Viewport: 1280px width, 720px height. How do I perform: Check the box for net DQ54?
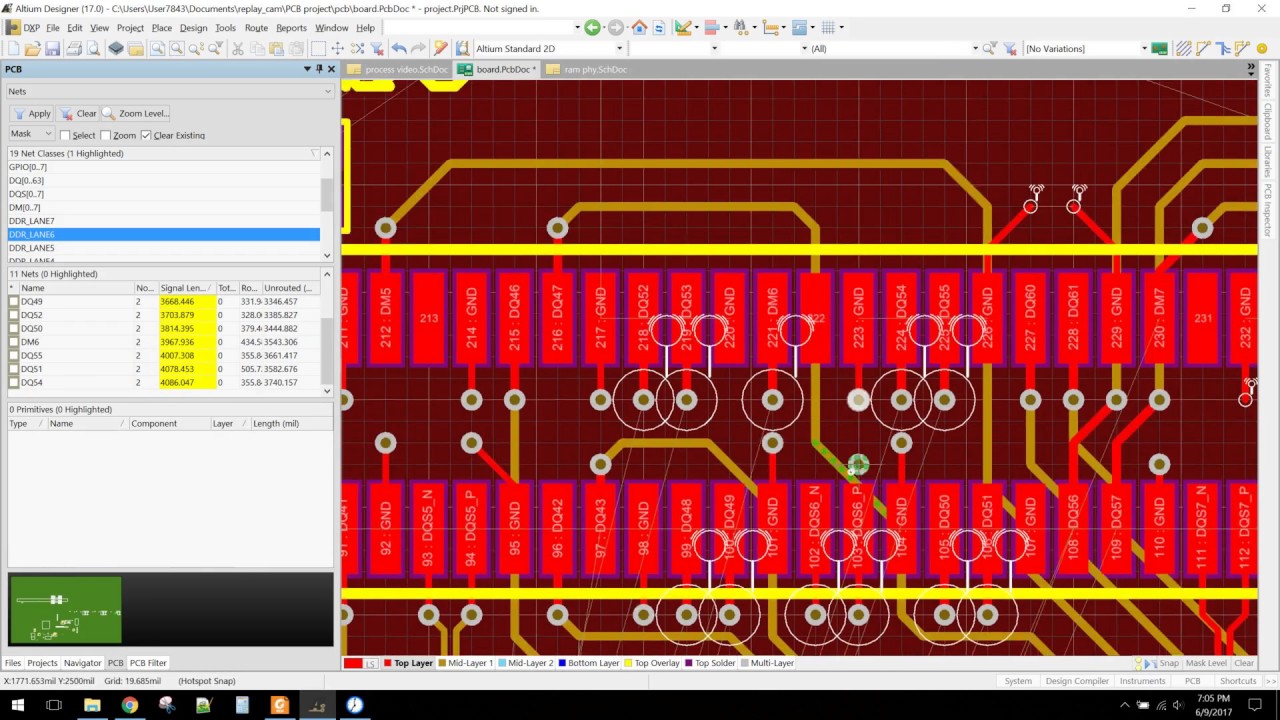point(13,382)
